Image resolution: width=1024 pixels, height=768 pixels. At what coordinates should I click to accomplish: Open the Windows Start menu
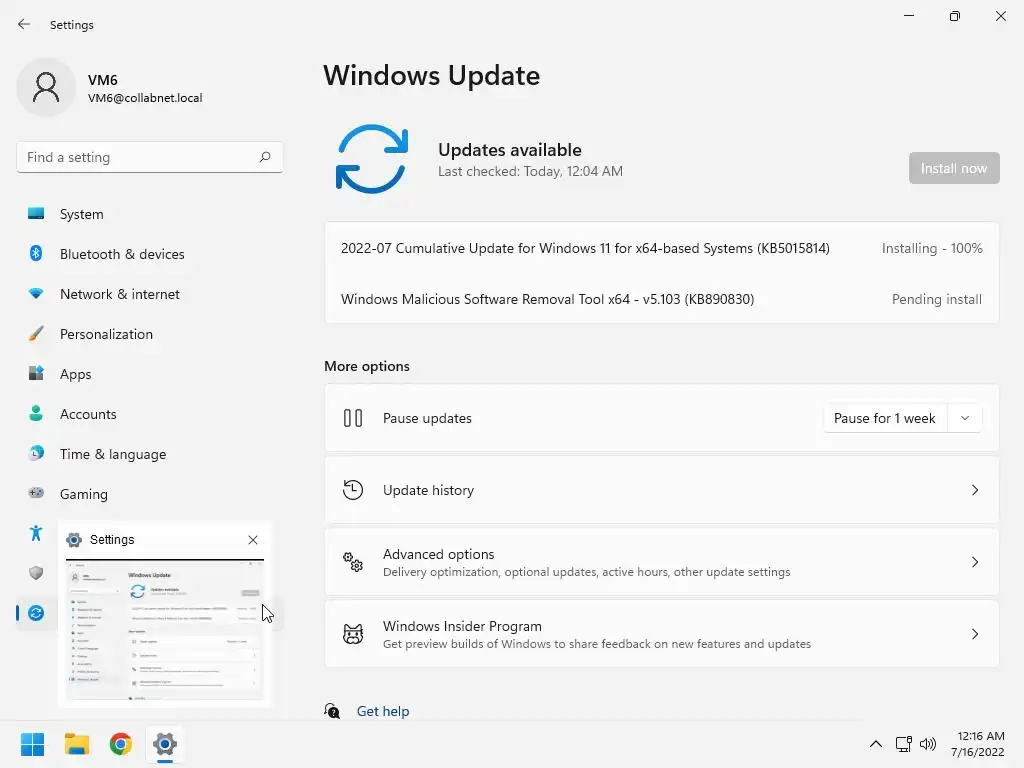click(32, 744)
